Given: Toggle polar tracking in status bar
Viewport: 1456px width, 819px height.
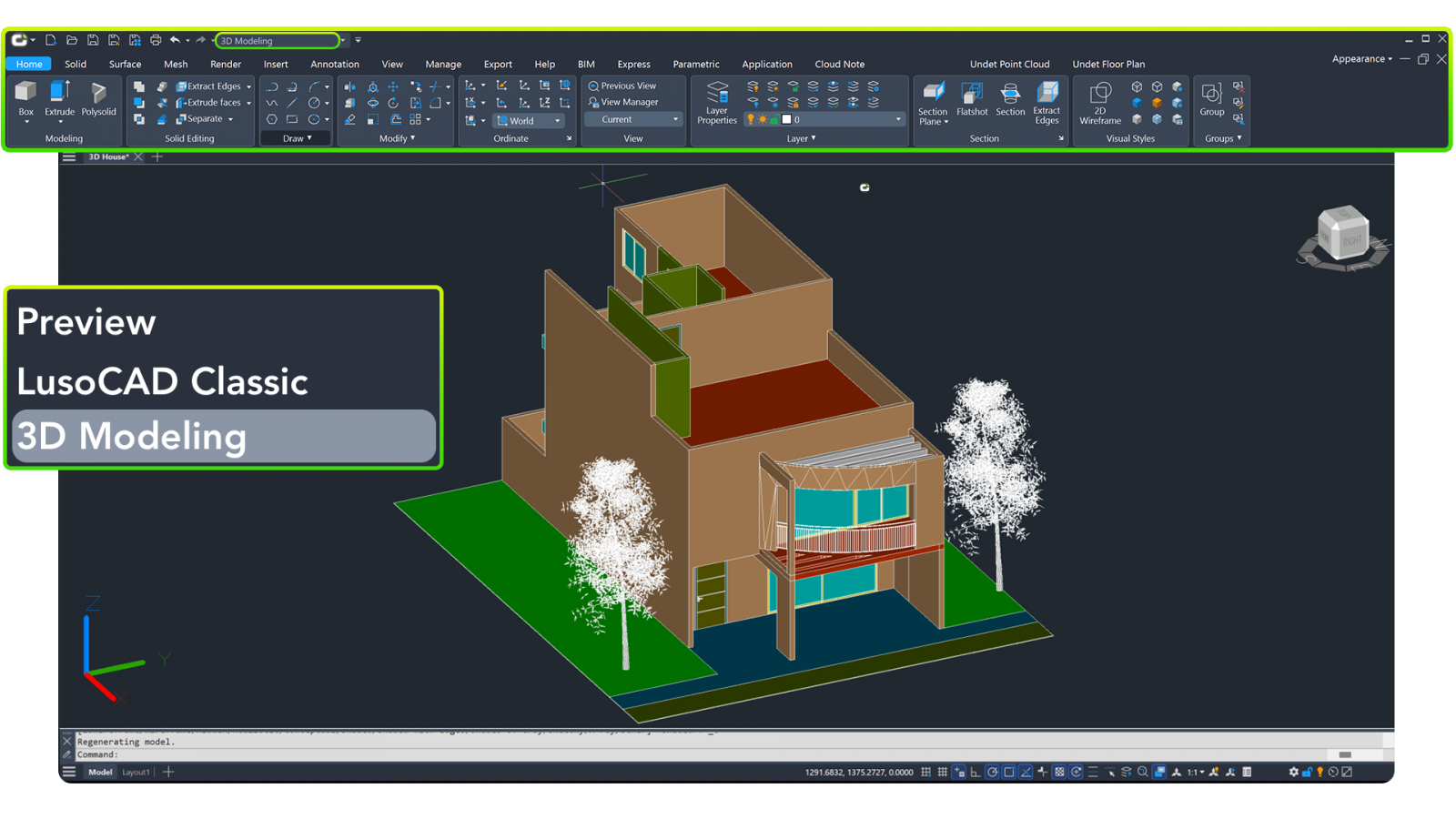Looking at the screenshot, I should (993, 772).
